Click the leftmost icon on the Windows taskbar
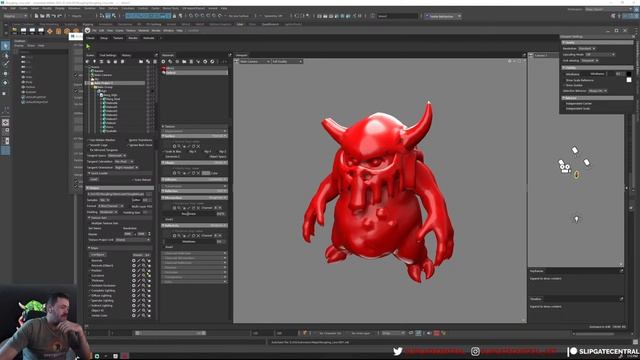 tap(97, 356)
